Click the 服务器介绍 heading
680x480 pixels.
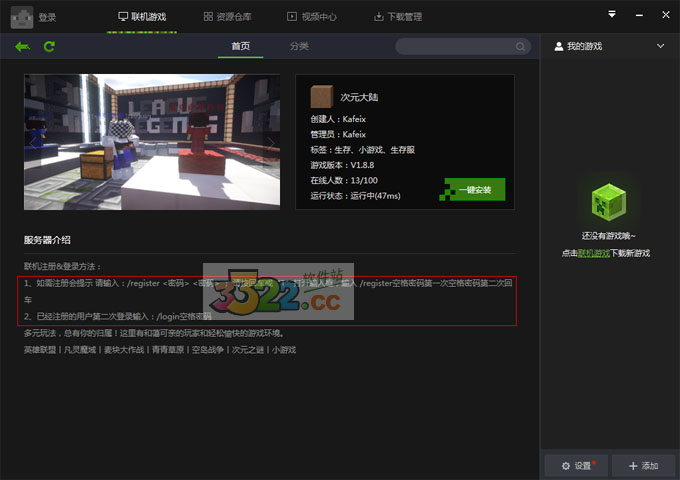click(x=47, y=240)
